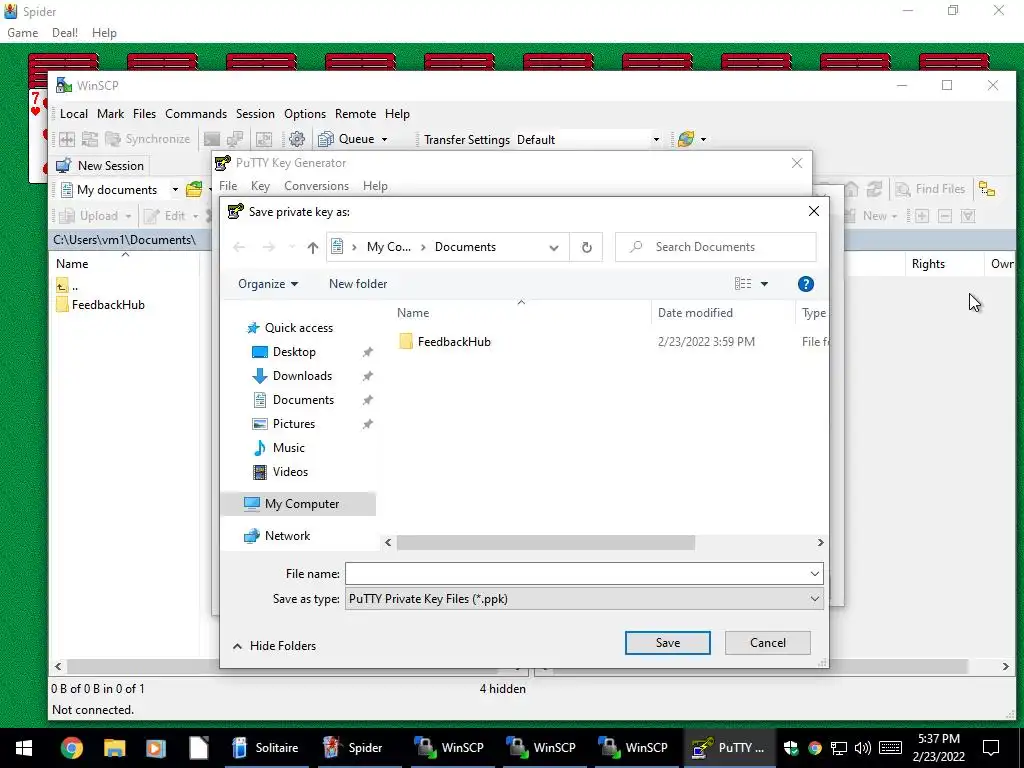Open the PuTTY Conversions menu

click(x=316, y=186)
